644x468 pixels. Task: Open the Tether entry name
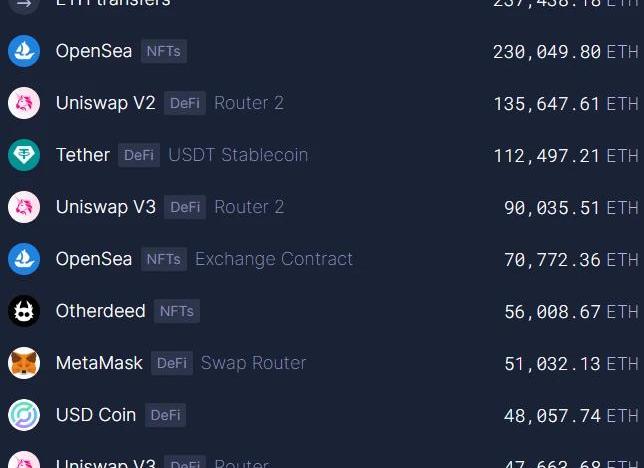click(83, 155)
